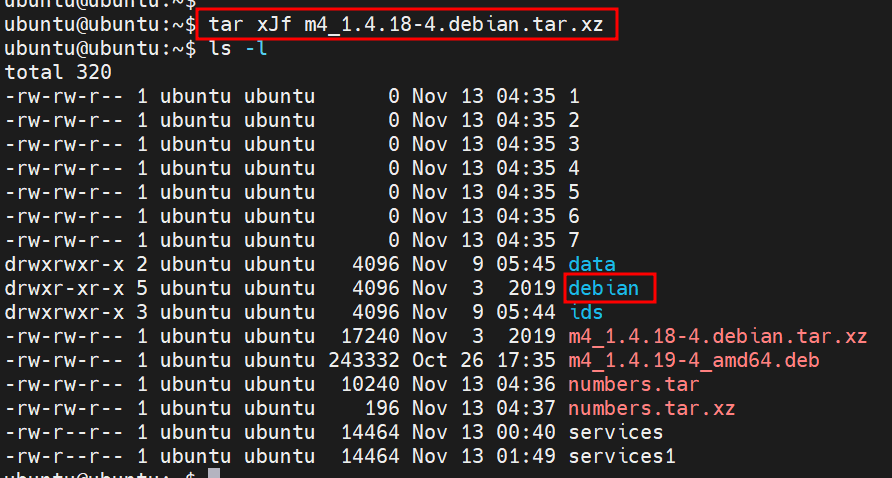Image resolution: width=892 pixels, height=478 pixels.
Task: Click the permissions 'drwxr-xr-x' of debian row
Action: pos(64,288)
